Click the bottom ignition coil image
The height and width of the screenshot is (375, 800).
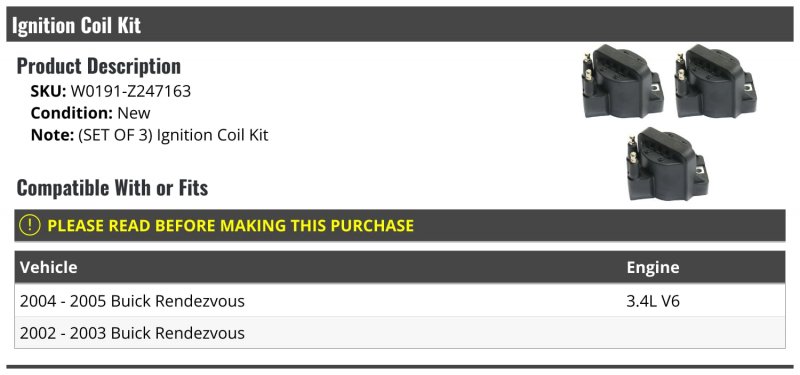tap(667, 164)
